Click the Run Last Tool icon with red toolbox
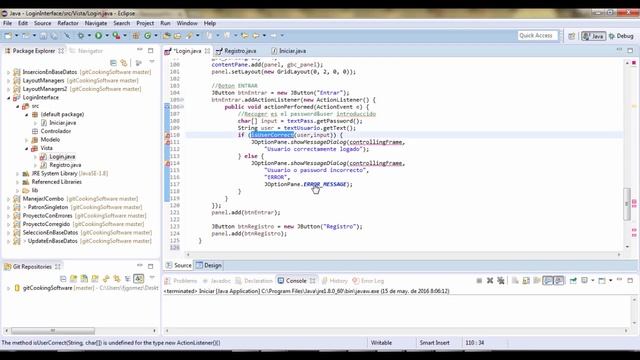The image size is (640, 360). click(116, 36)
